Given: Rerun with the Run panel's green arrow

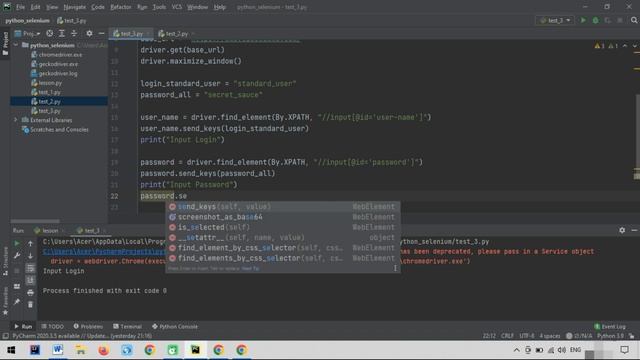Looking at the screenshot, I should [17, 244].
